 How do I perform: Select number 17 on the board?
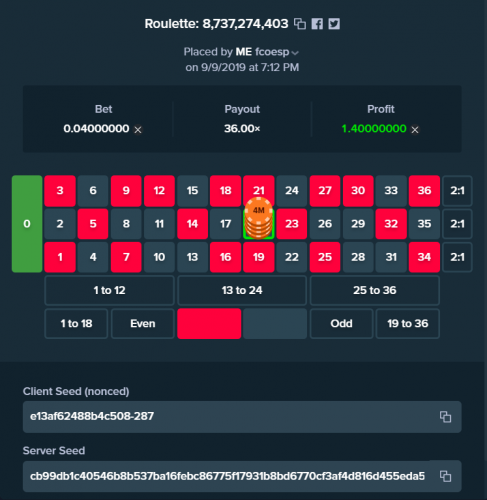226,224
